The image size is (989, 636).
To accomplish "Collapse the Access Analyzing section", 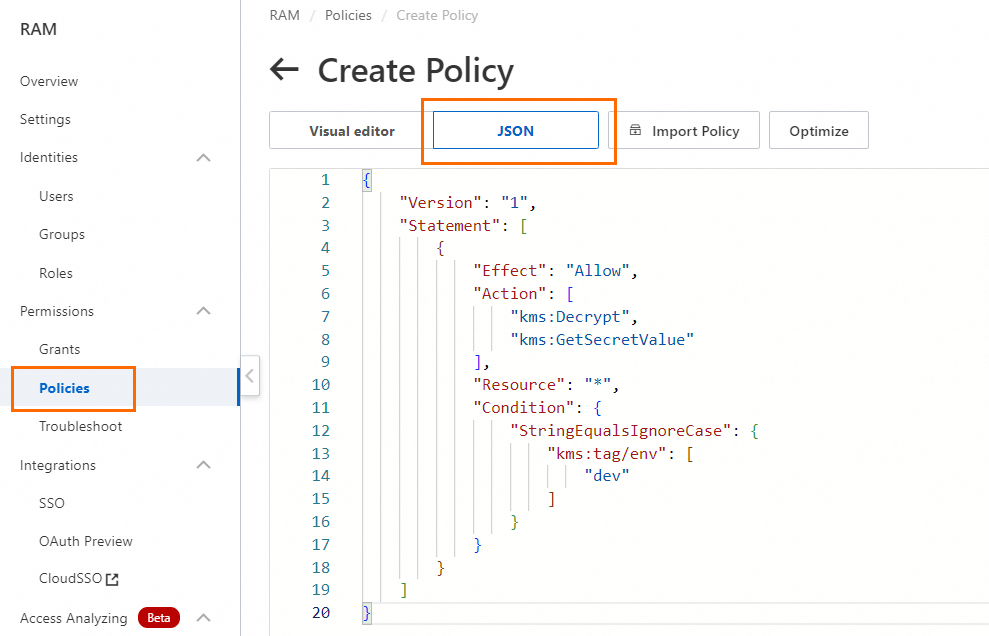I will (203, 619).
